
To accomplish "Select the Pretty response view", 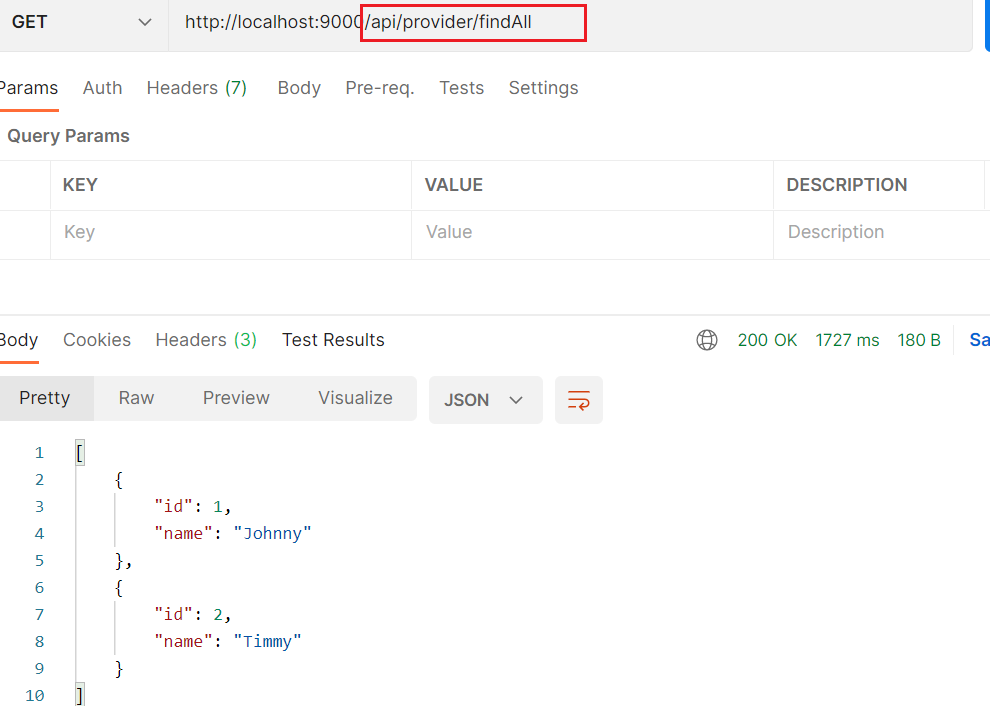I will coord(45,398).
